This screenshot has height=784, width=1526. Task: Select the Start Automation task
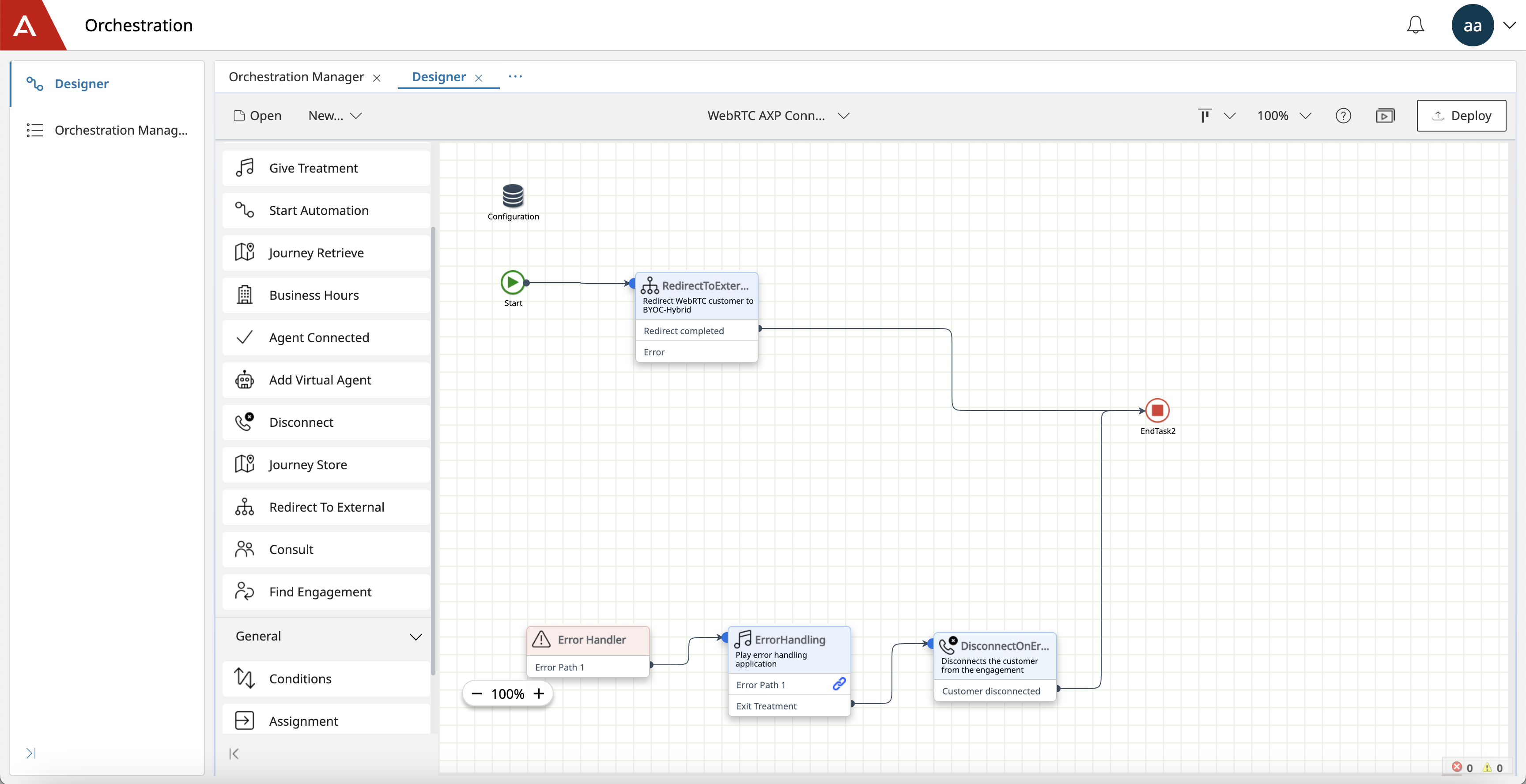click(x=326, y=210)
